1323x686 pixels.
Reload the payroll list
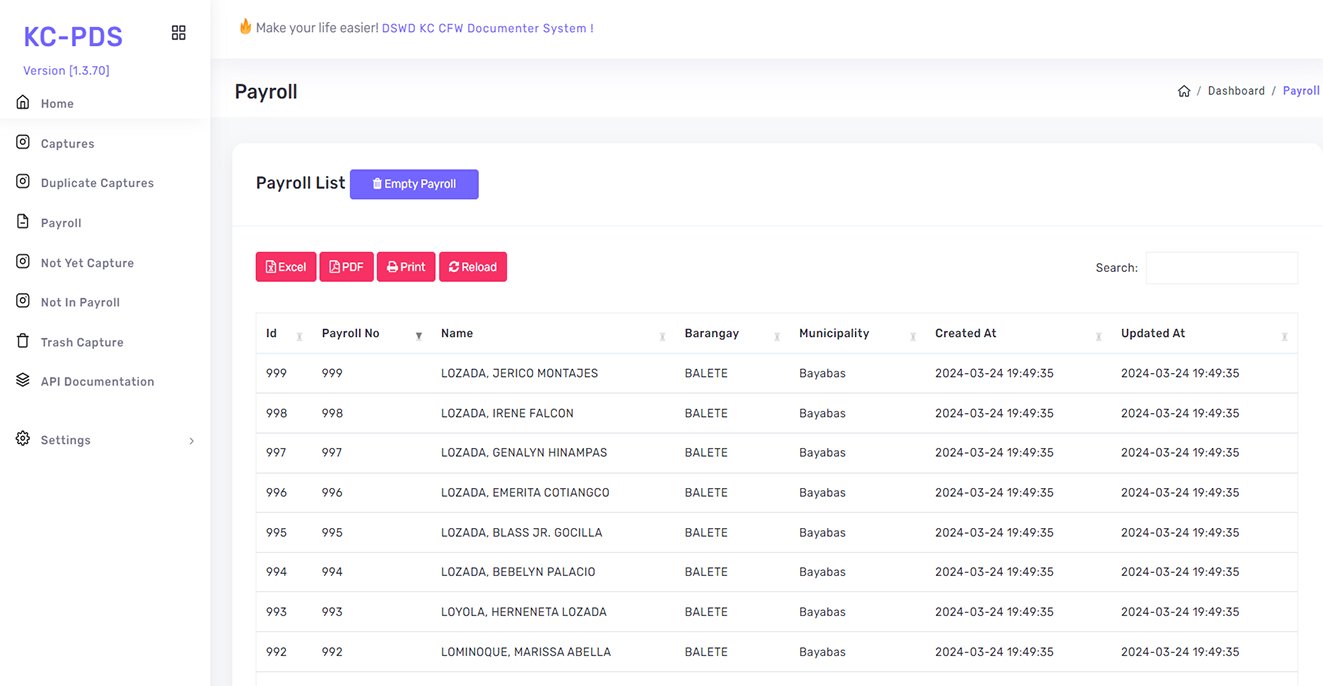pos(472,266)
